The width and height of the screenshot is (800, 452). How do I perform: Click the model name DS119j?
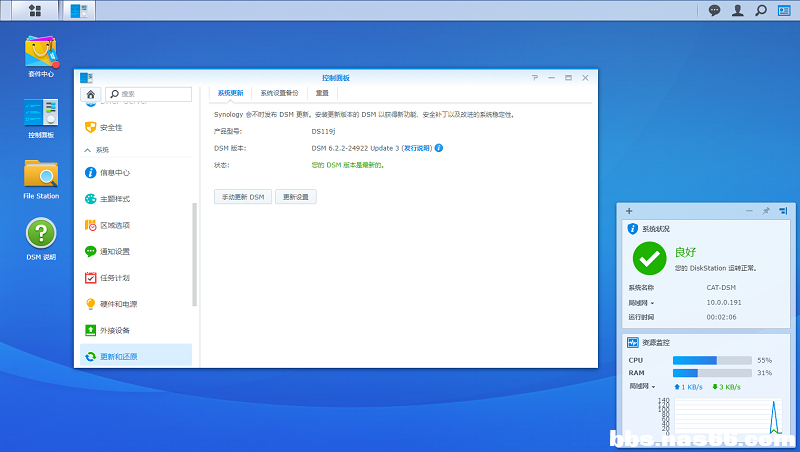[x=323, y=131]
